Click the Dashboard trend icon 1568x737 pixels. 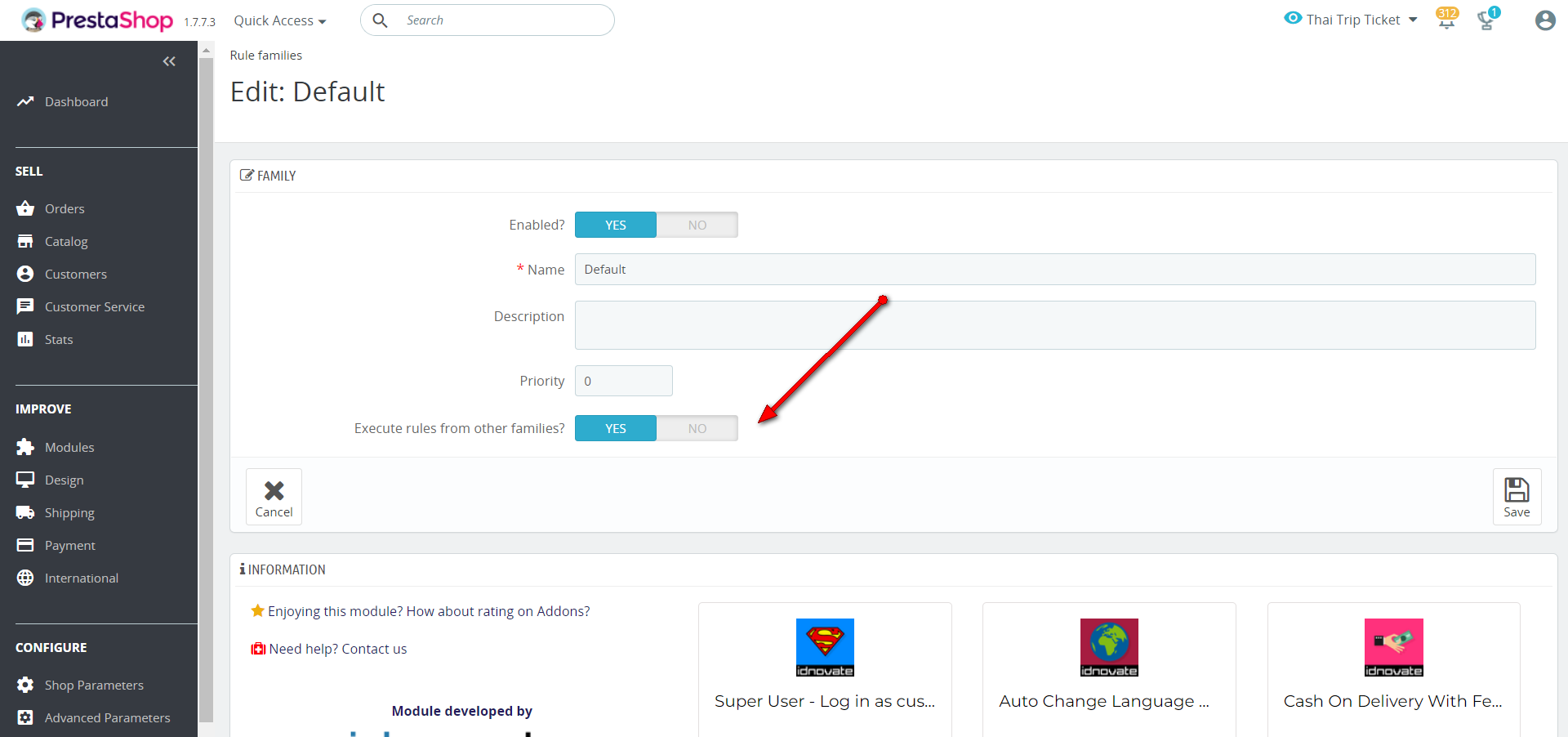tap(25, 101)
